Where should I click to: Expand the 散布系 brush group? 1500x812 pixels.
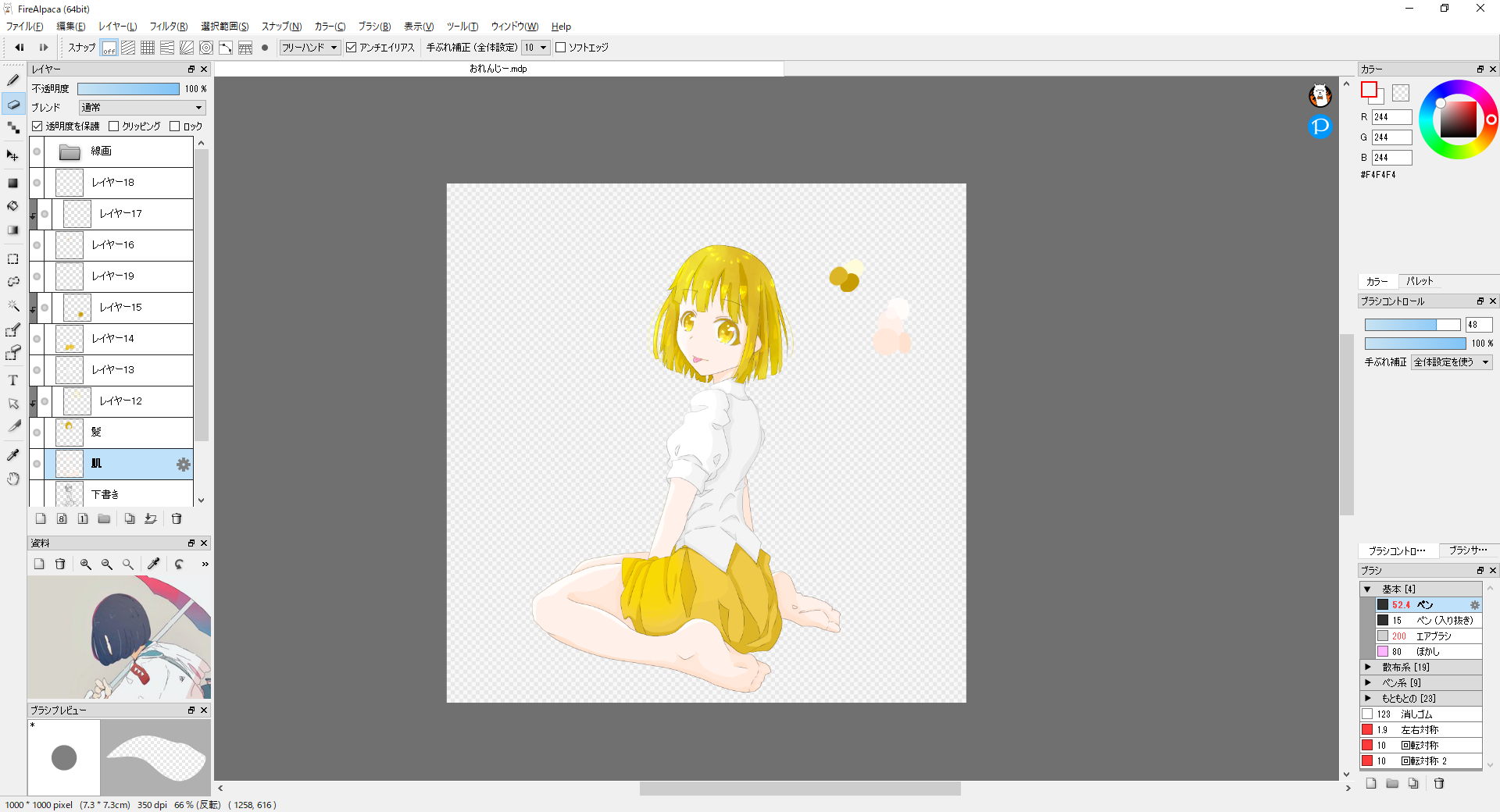(1368, 668)
